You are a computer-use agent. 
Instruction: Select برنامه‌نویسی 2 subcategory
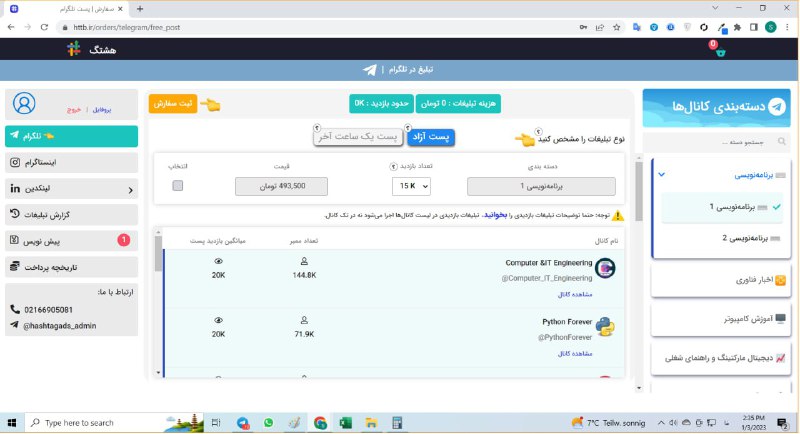tap(721, 238)
